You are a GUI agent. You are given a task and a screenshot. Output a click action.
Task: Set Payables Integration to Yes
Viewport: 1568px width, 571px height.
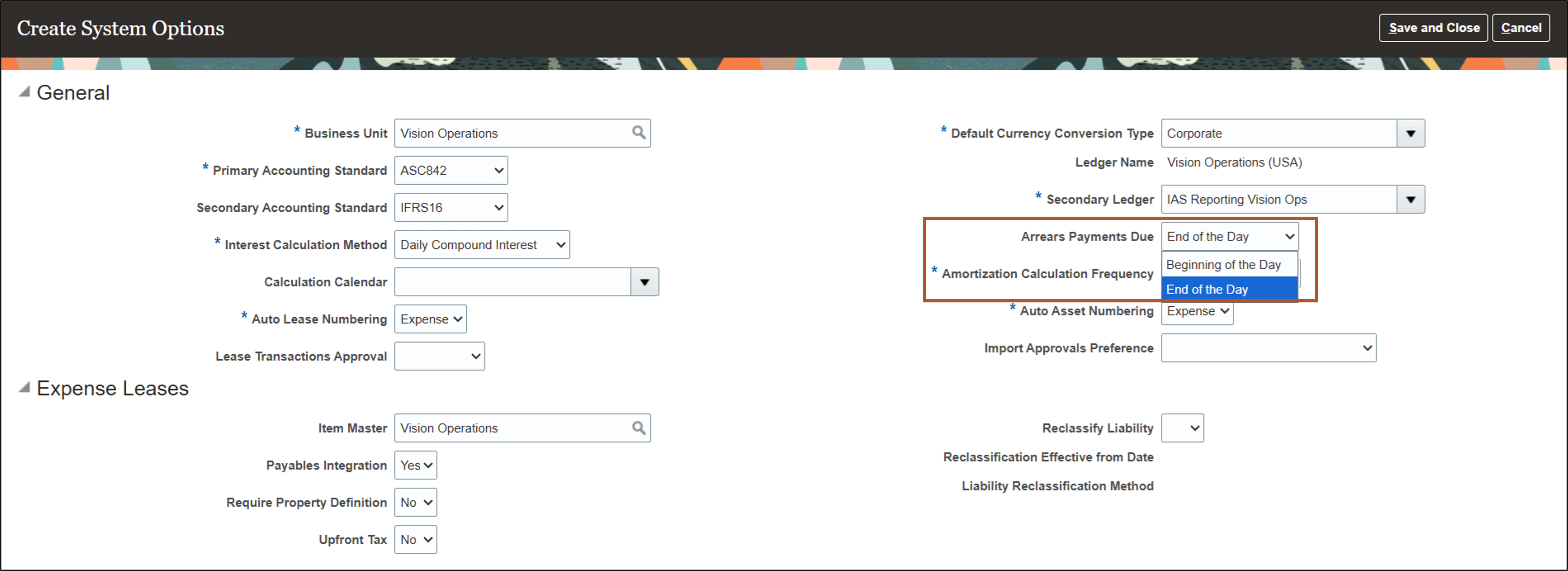coord(415,465)
